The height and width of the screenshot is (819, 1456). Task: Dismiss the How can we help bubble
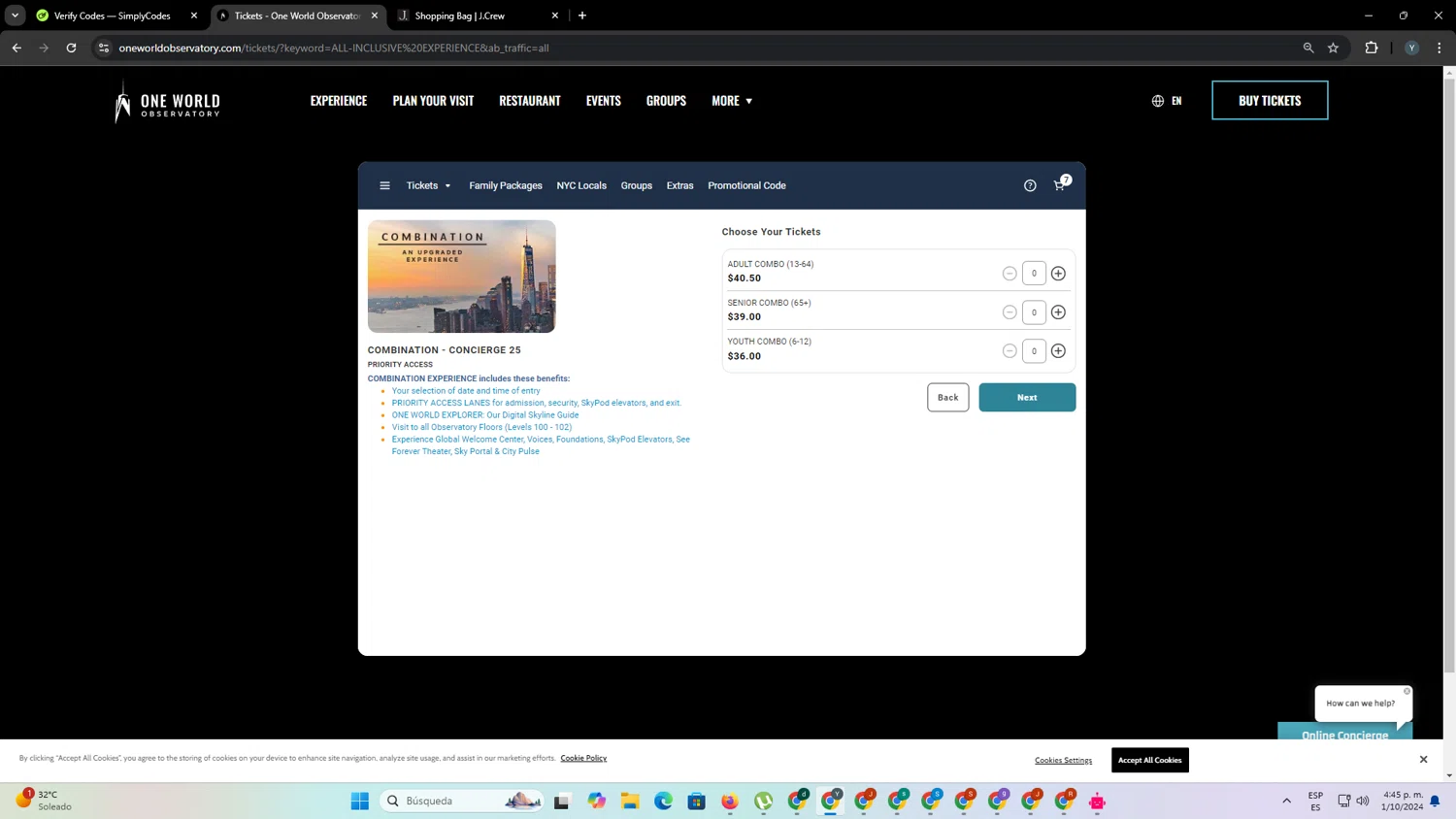pyautogui.click(x=1406, y=691)
